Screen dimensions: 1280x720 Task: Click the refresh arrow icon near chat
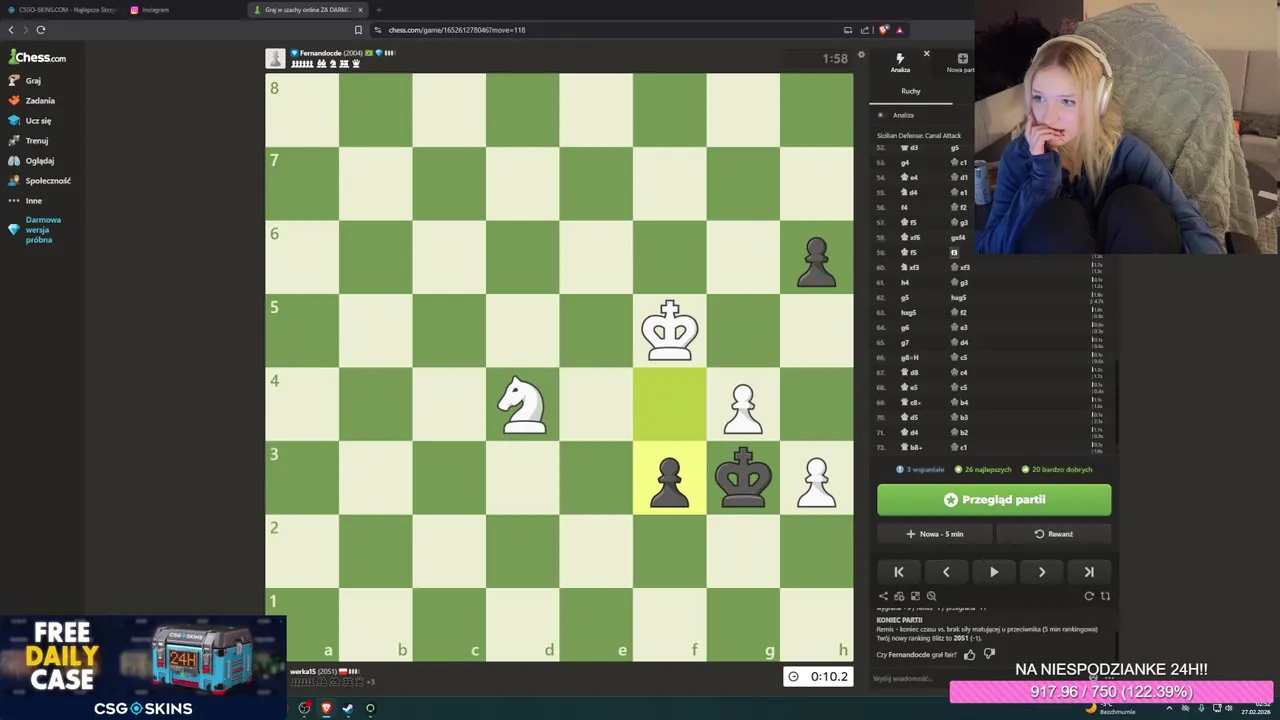[x=1089, y=596]
